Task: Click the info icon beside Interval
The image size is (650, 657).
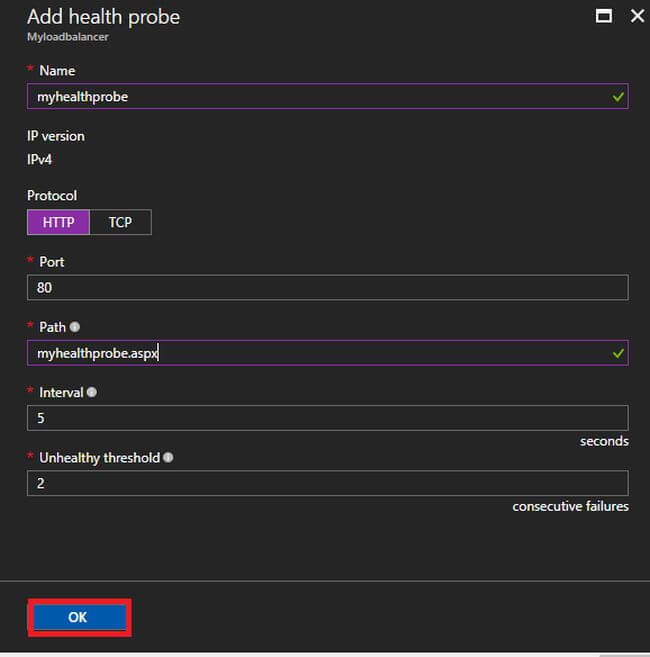Action: 92,393
